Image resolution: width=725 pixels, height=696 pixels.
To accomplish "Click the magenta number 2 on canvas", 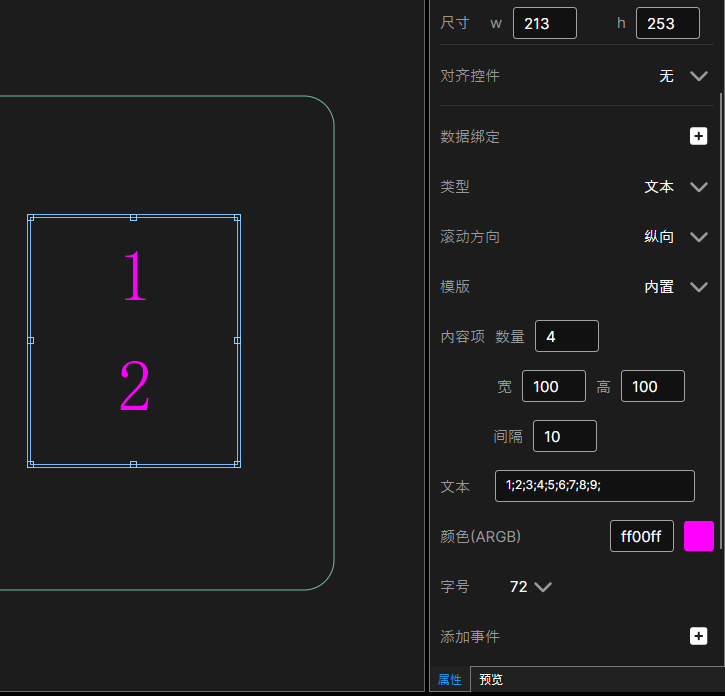I will coord(135,386).
